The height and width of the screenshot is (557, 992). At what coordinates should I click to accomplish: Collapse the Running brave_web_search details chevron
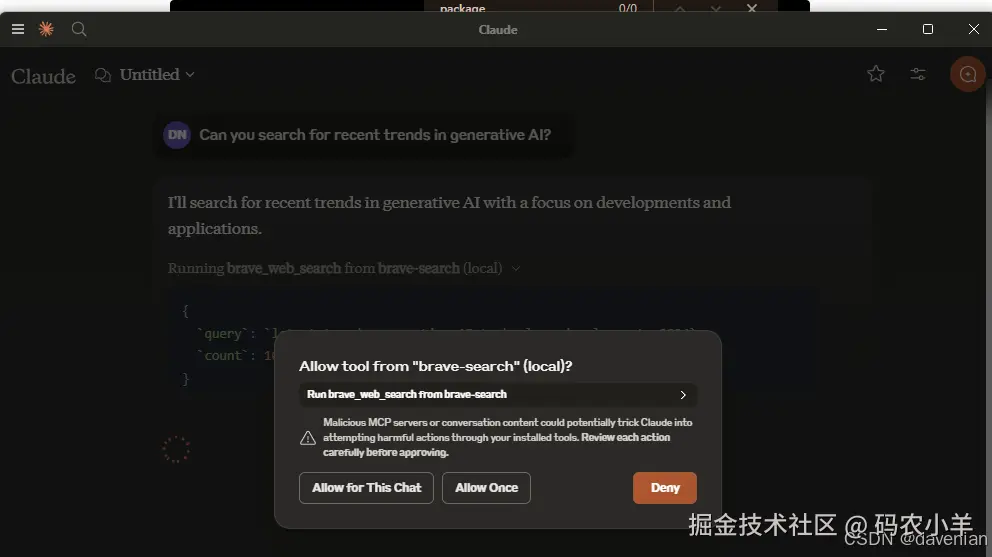[x=516, y=268]
